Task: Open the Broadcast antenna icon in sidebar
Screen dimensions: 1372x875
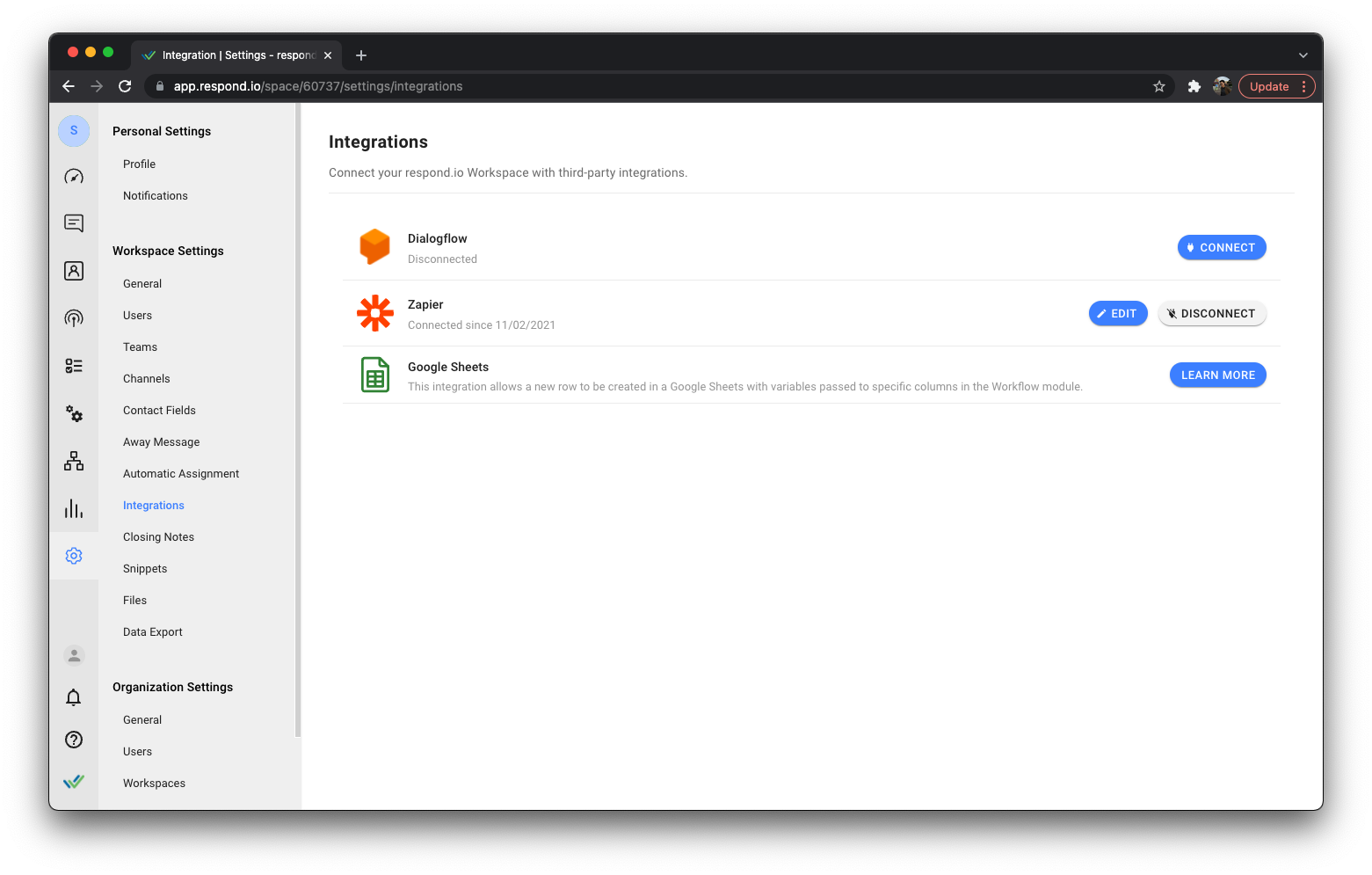Action: coord(74,318)
